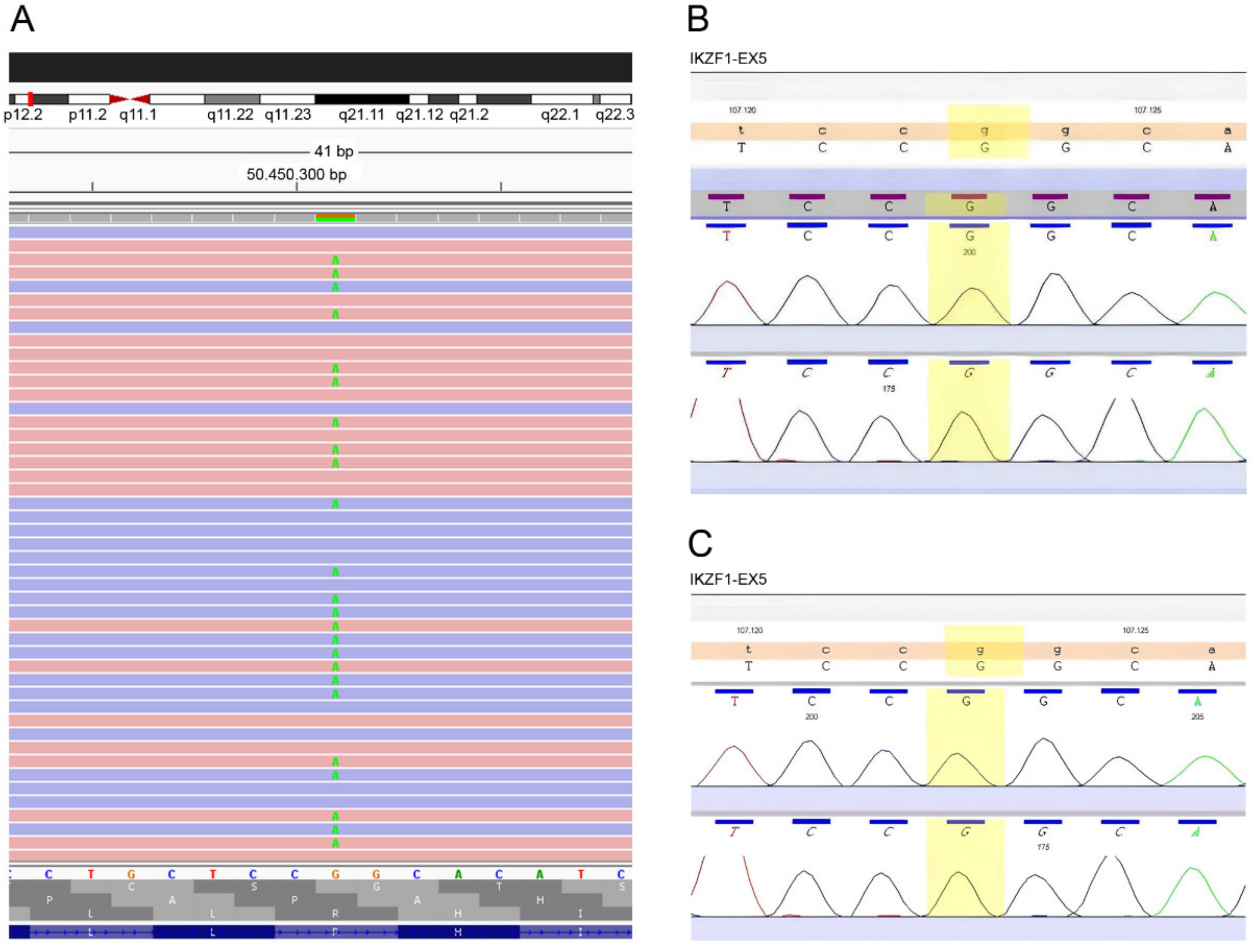Click the red quality bar above G in panel B
1252x952 pixels.
coord(969,196)
